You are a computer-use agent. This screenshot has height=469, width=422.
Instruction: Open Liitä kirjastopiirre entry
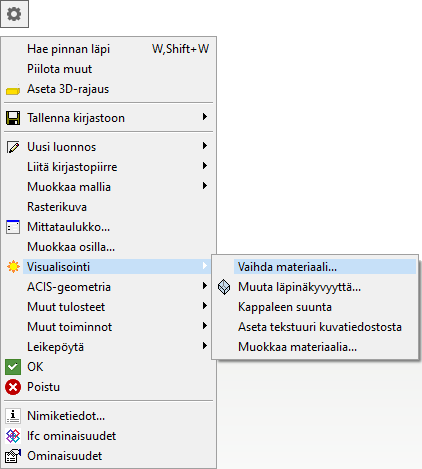(108, 167)
